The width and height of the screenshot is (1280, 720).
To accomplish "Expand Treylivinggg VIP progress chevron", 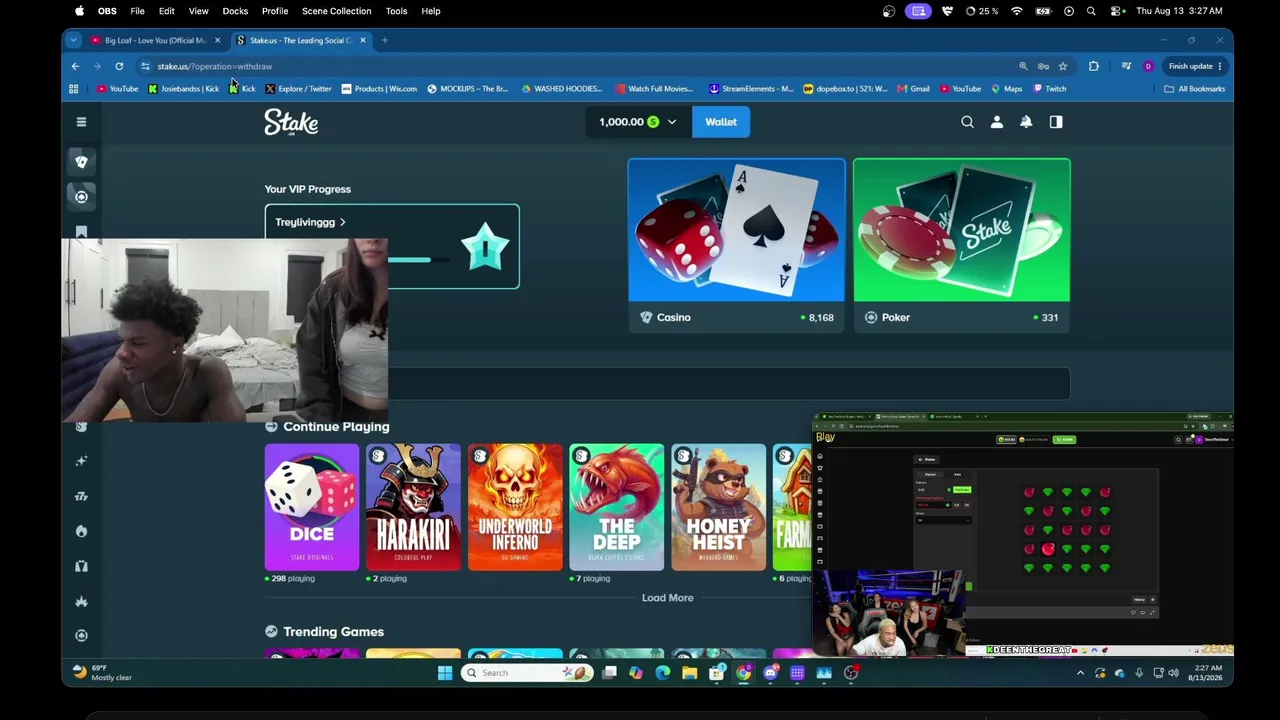I will coord(342,222).
